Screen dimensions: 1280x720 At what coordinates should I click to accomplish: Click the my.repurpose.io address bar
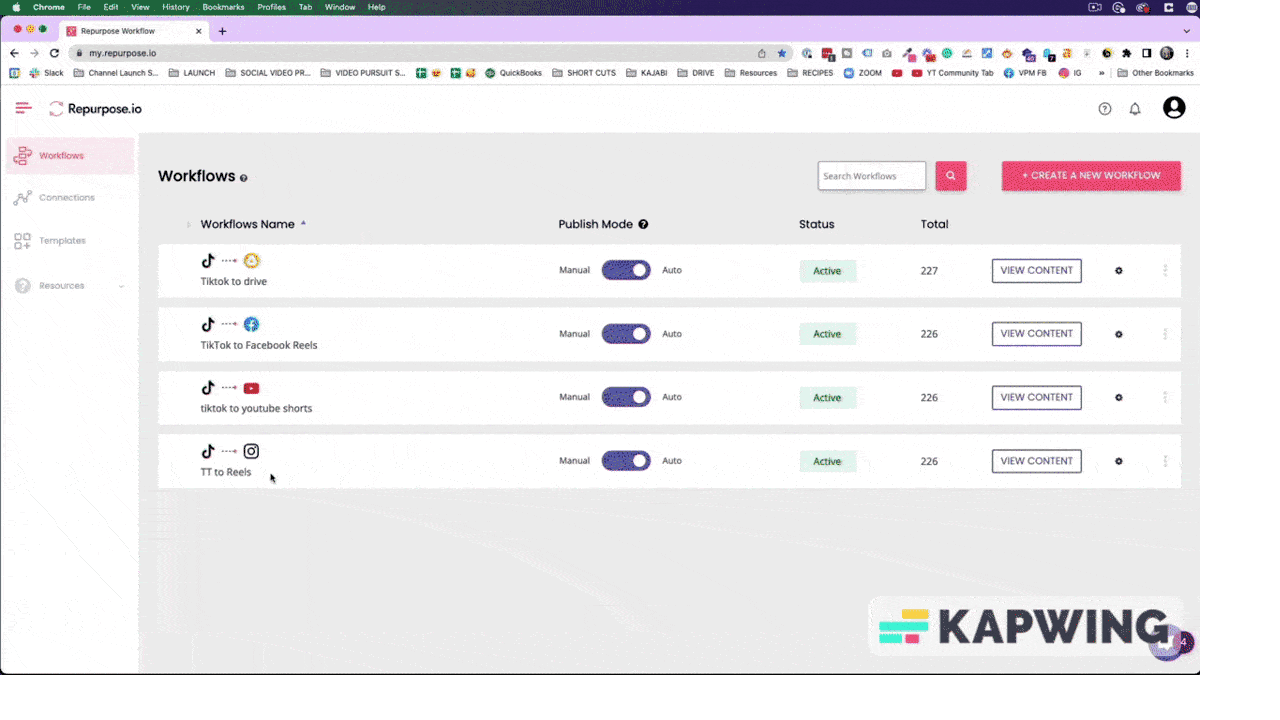click(420, 53)
